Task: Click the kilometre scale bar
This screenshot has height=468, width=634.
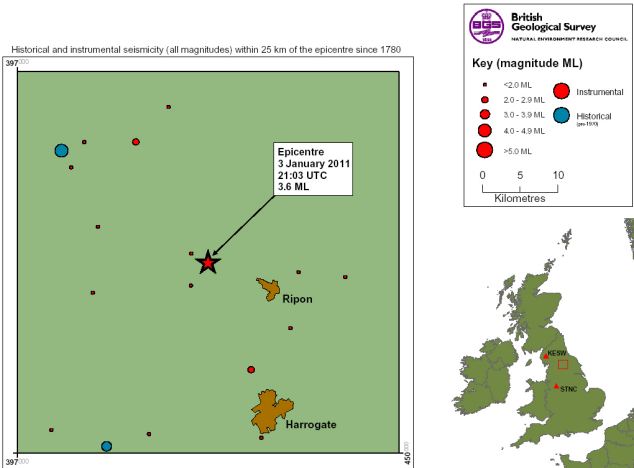Action: tap(520, 188)
